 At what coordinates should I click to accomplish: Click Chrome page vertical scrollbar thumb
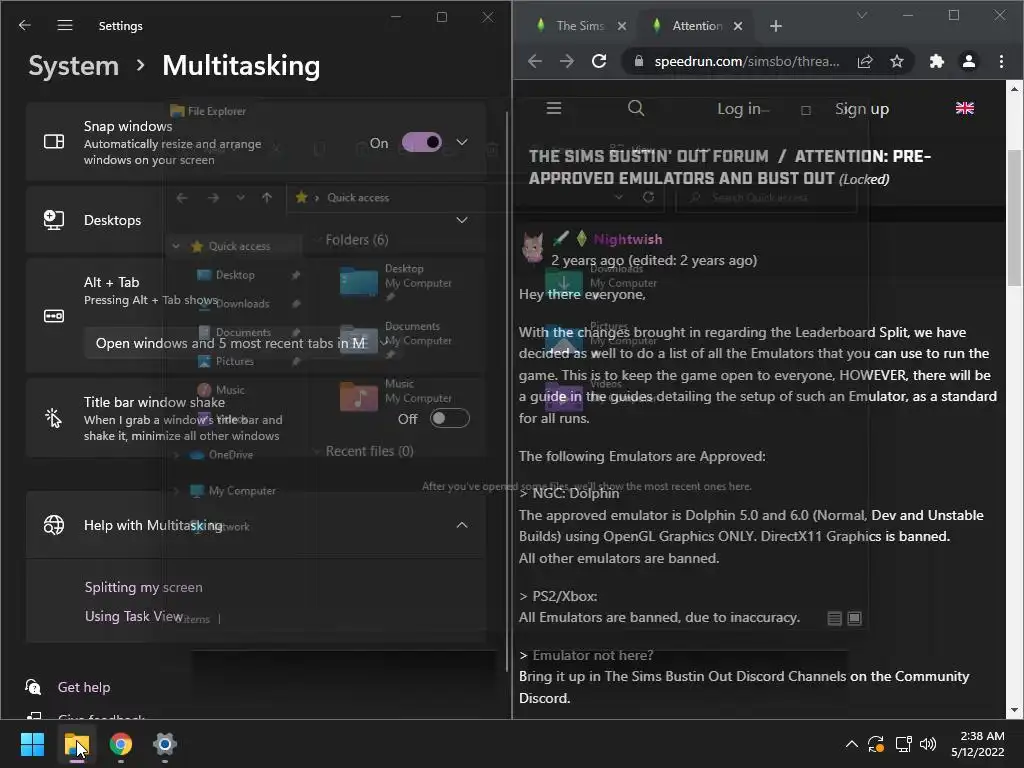[1014, 217]
